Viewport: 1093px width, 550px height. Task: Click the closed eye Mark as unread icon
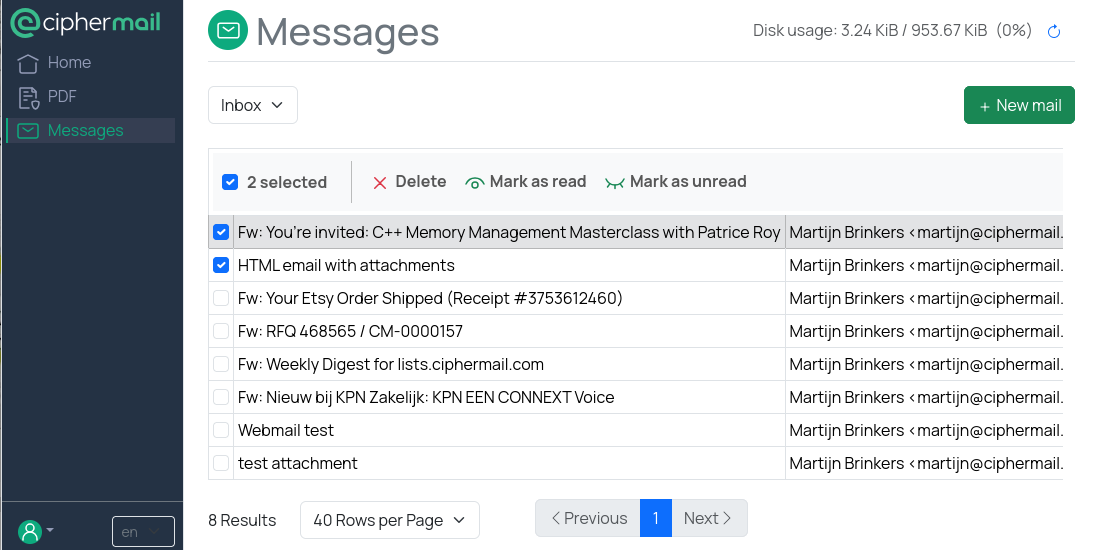[615, 182]
